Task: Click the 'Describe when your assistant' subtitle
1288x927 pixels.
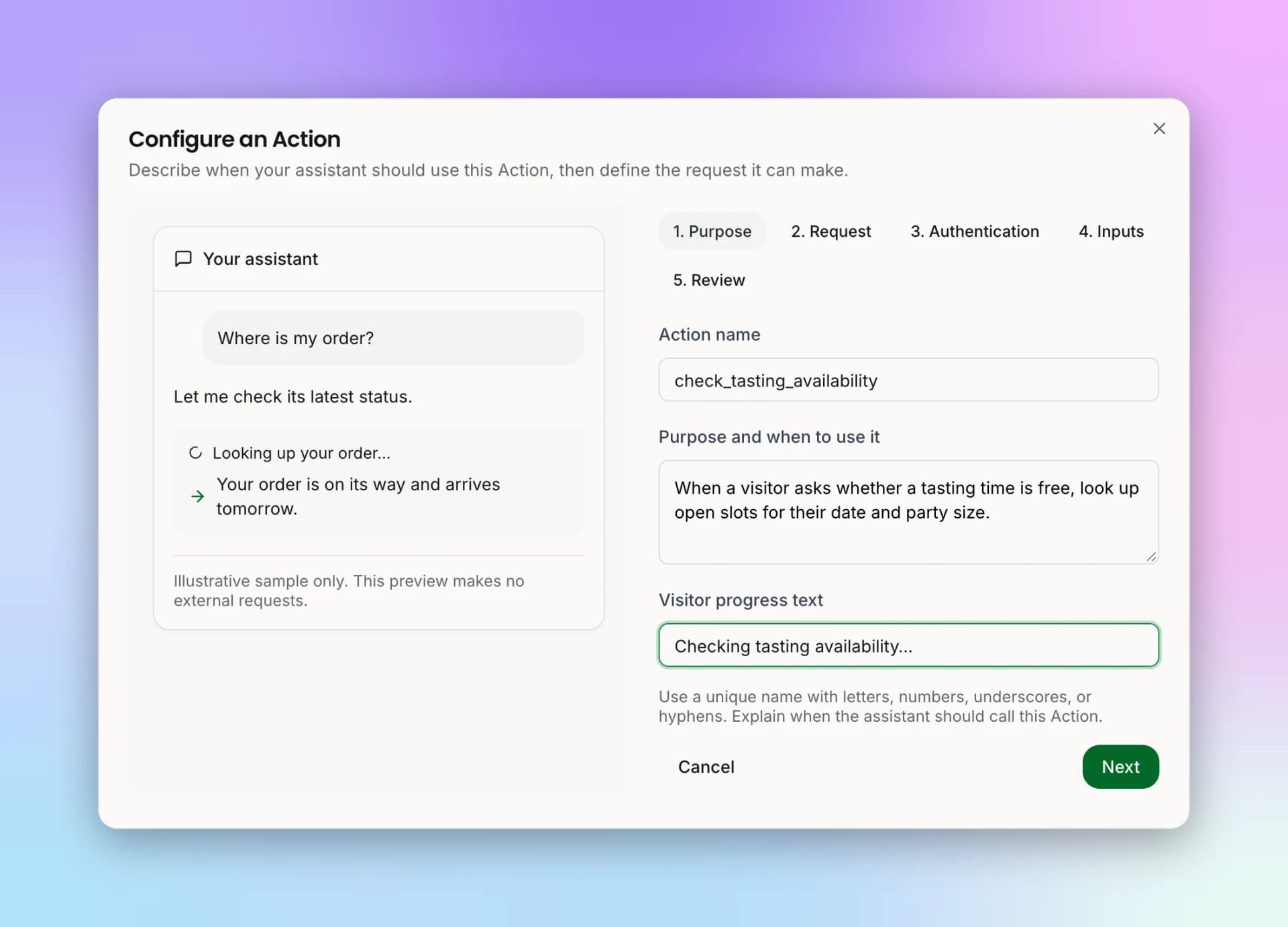Action: click(x=488, y=170)
